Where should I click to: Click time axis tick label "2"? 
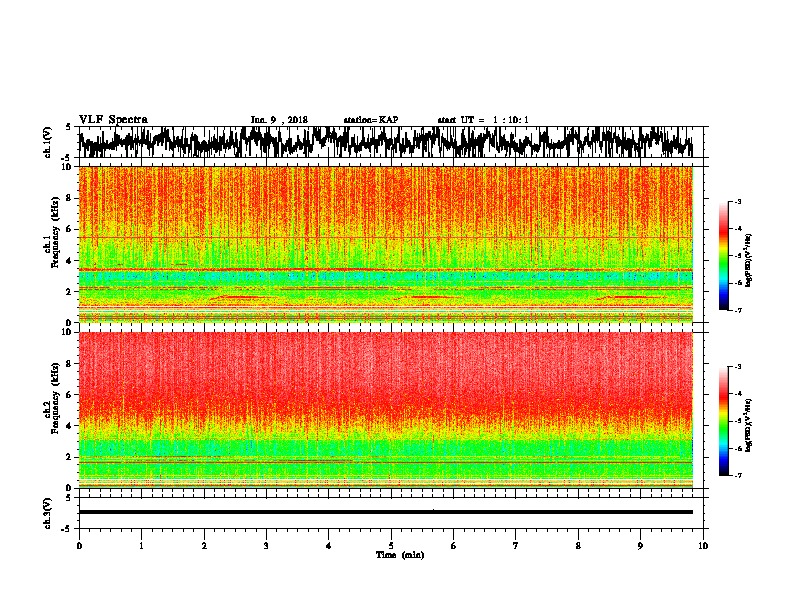[204, 546]
